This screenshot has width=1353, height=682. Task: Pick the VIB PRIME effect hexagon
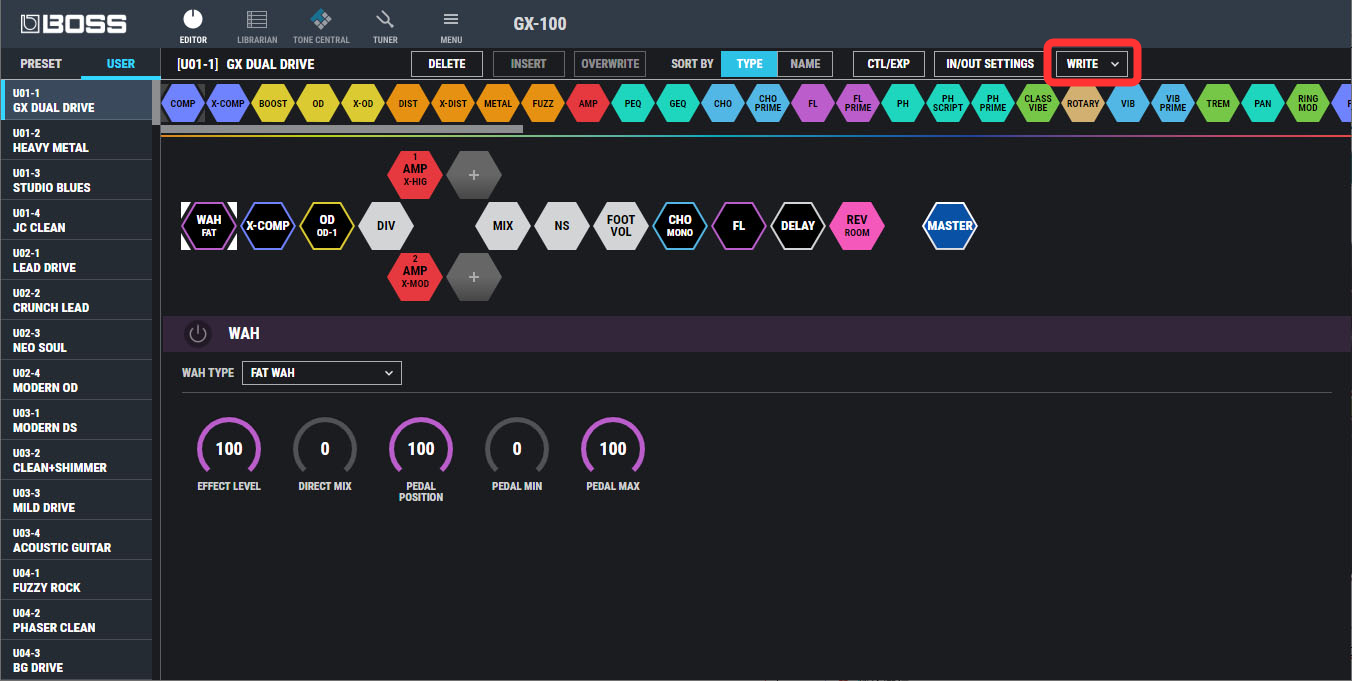coord(1173,103)
